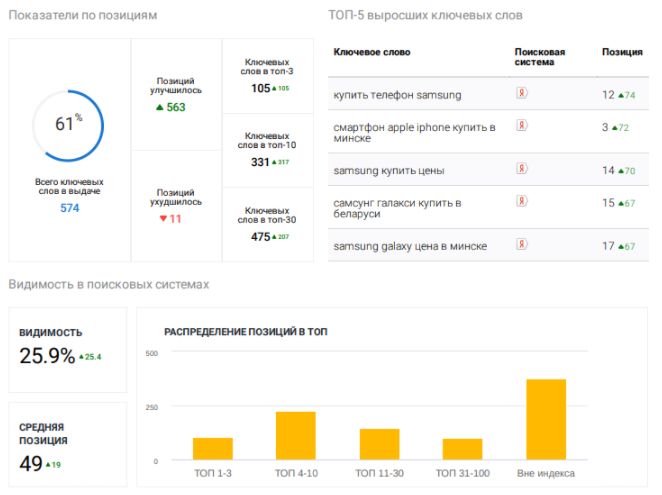Click keyword samsung galaxy цена в минске
The width and height of the screenshot is (662, 495).
pyautogui.click(x=410, y=246)
